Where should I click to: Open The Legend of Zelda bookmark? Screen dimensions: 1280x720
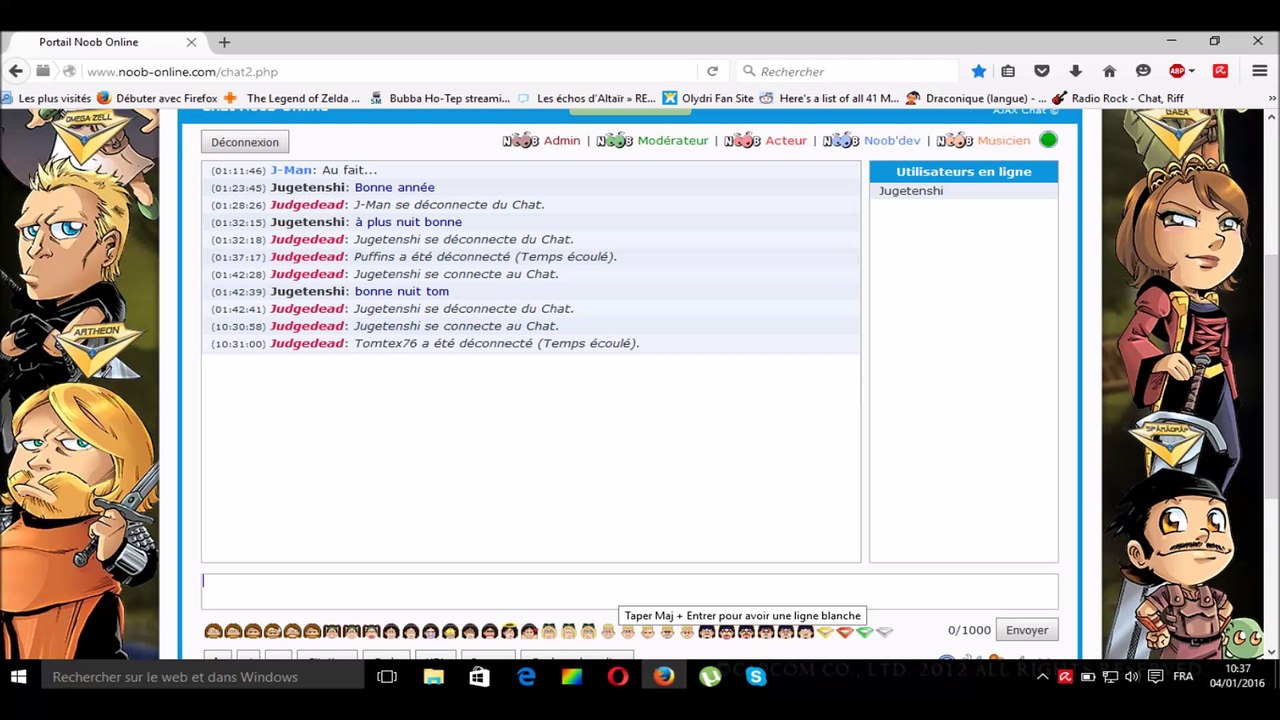pos(292,98)
